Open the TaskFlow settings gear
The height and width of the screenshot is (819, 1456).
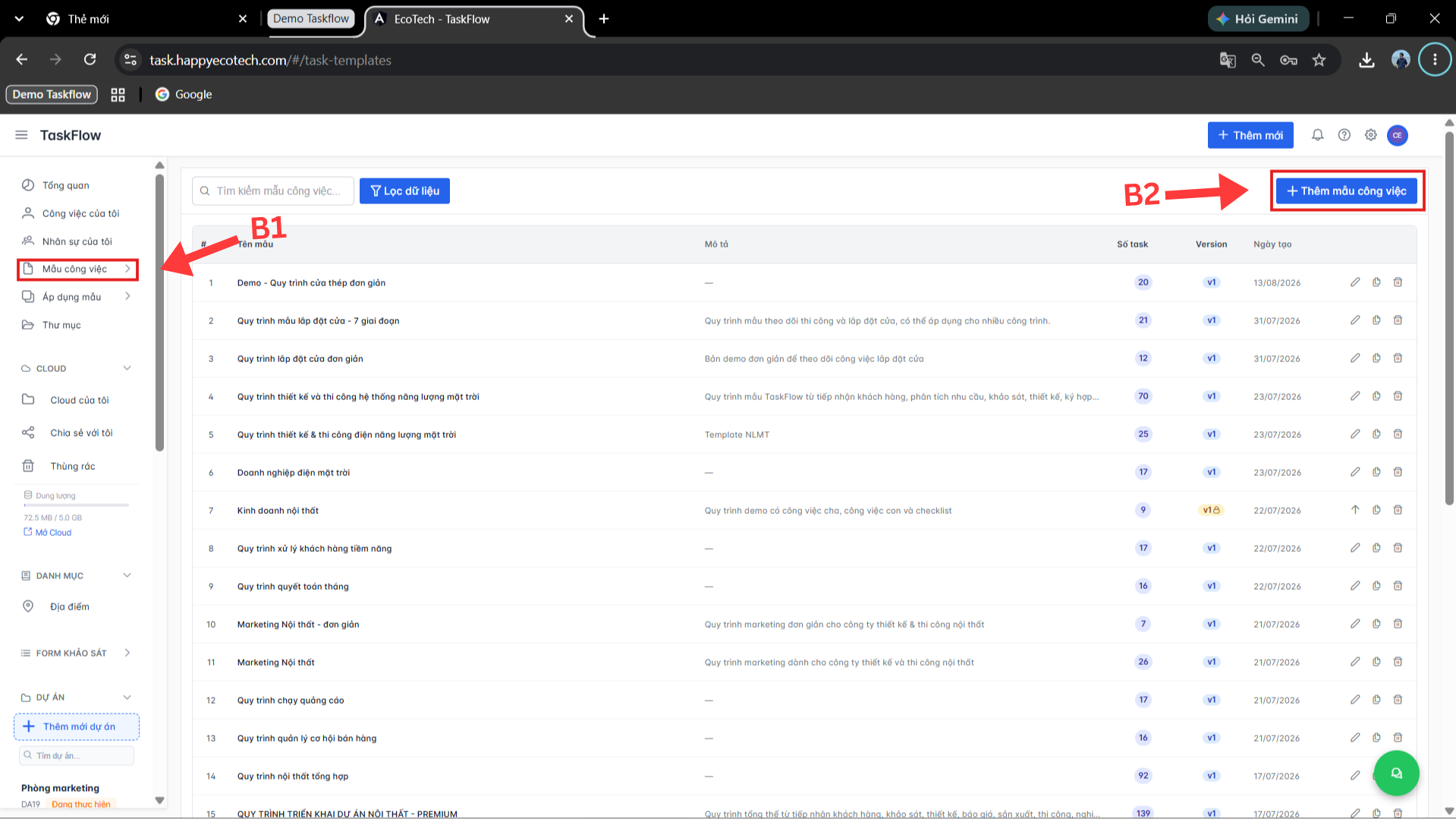pos(1371,135)
